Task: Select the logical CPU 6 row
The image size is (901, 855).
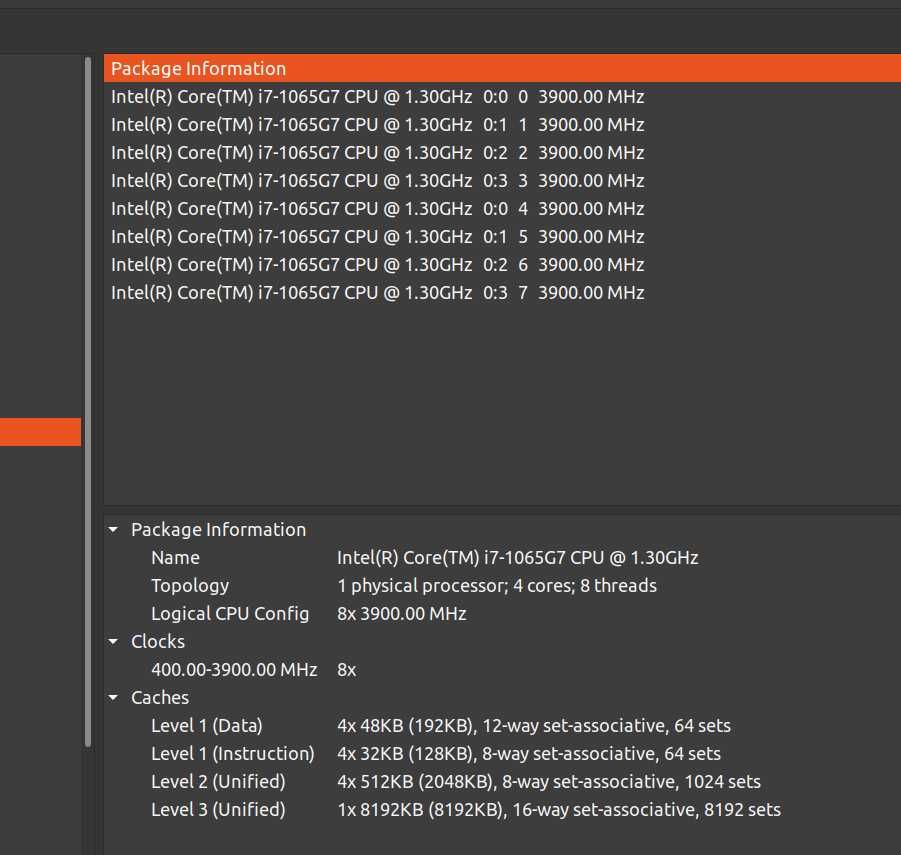Action: click(377, 265)
